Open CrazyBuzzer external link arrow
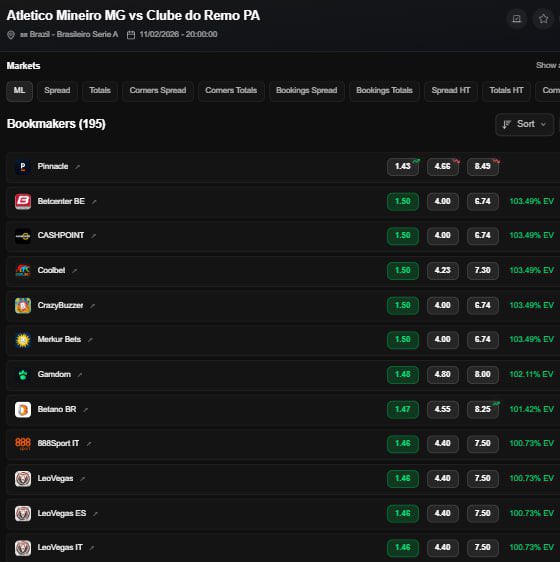Image resolution: width=560 pixels, height=562 pixels. [x=92, y=306]
